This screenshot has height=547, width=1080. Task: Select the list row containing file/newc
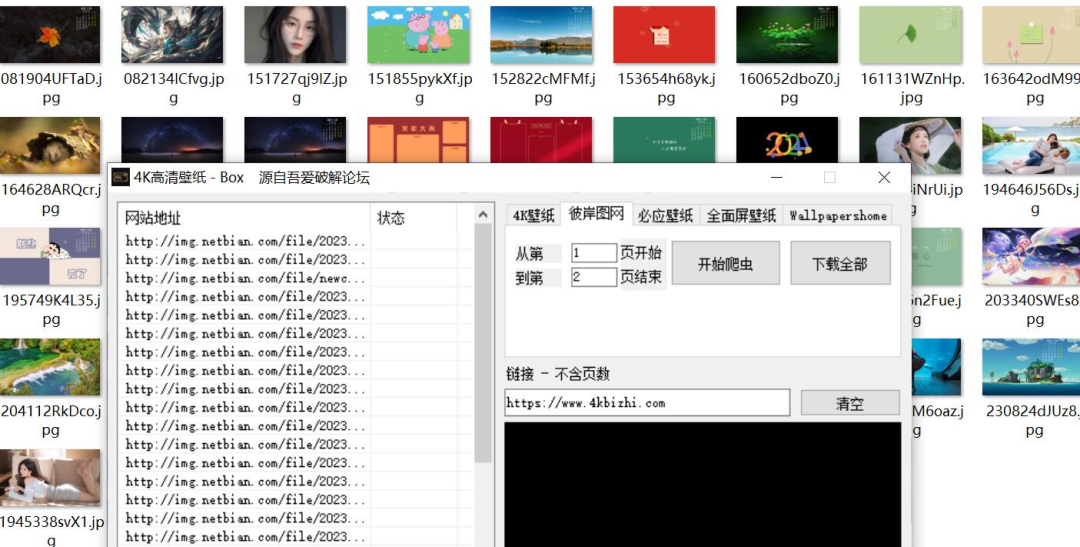coord(297,278)
